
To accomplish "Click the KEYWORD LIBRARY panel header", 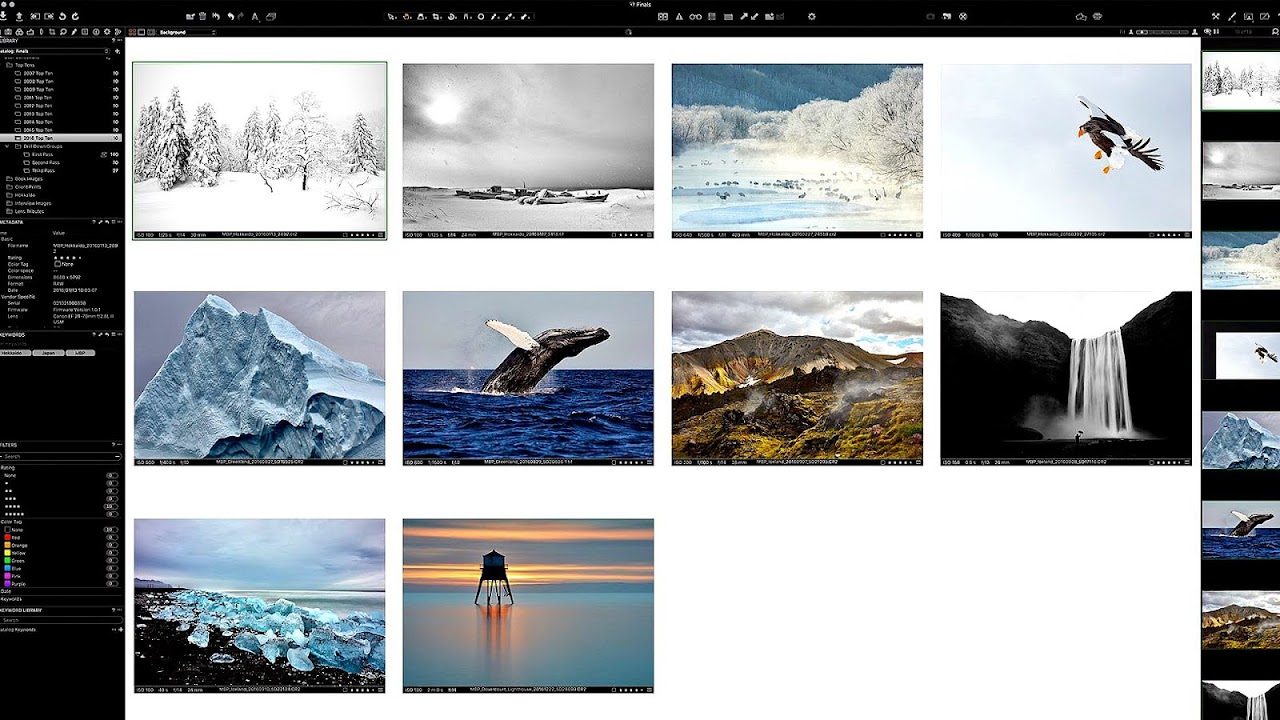I will (x=25, y=609).
